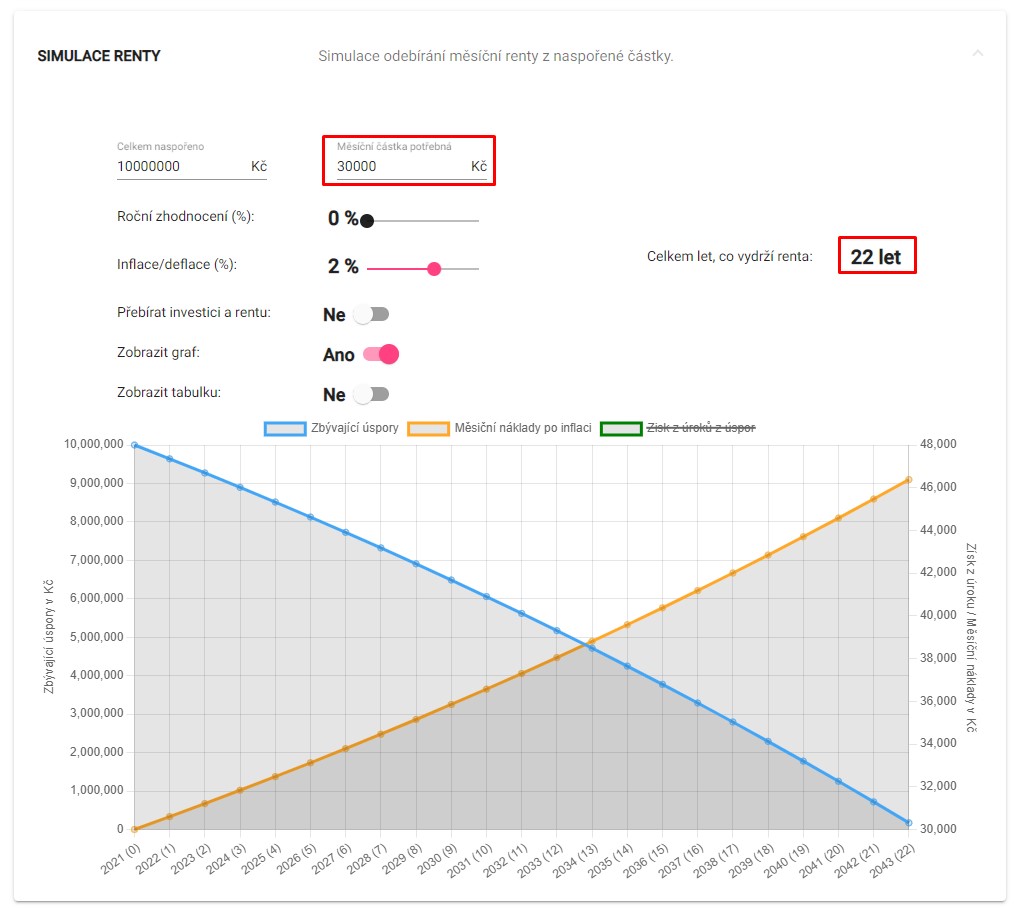Click the Roční zhodnocení slider handle
This screenshot has width=1017, height=908.
[x=367, y=221]
